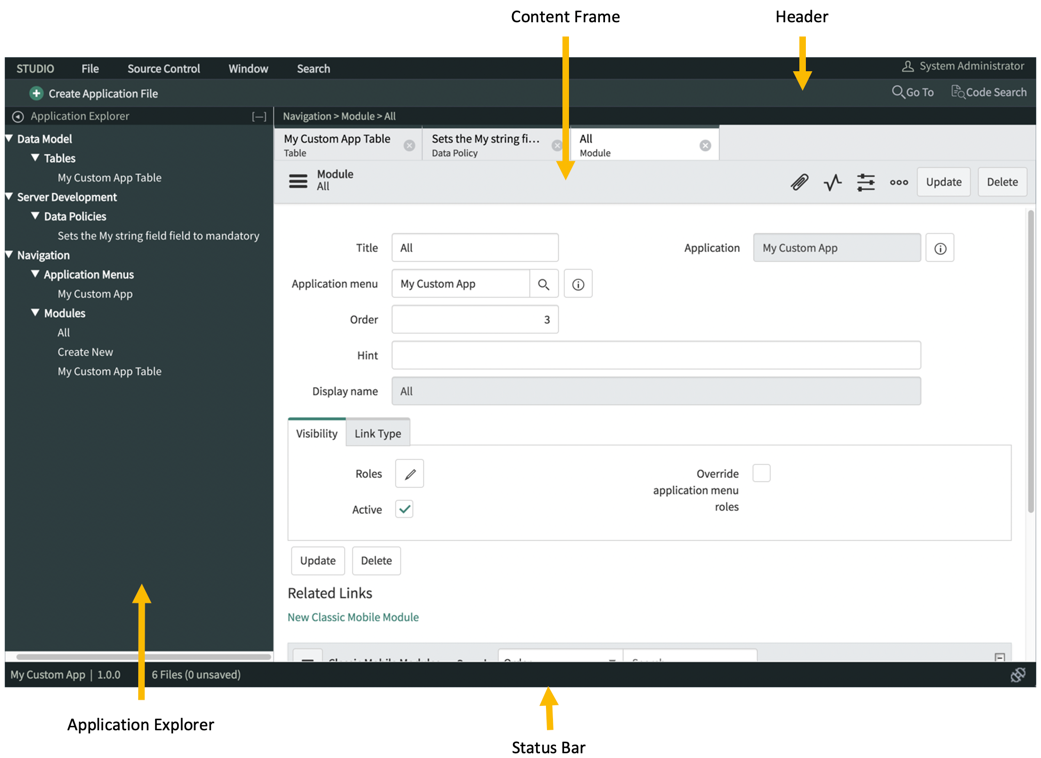Click the Update button
1041x758 pixels.
tap(943, 181)
